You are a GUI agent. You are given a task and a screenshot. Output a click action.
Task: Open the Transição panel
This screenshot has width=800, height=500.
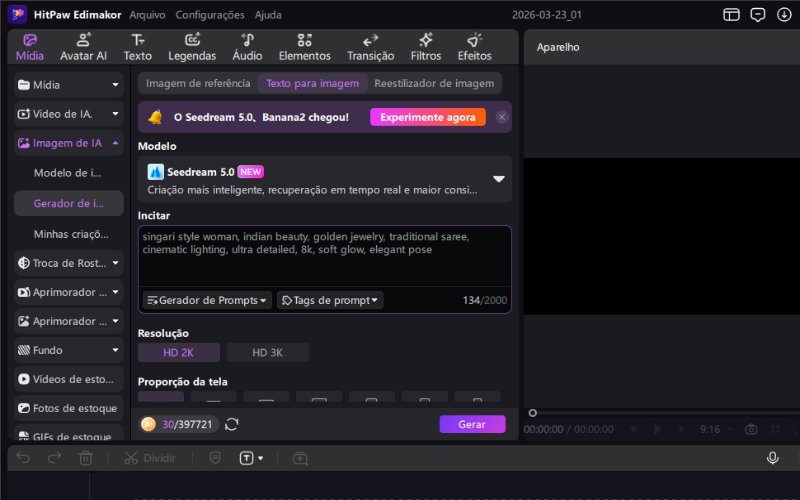coord(370,47)
